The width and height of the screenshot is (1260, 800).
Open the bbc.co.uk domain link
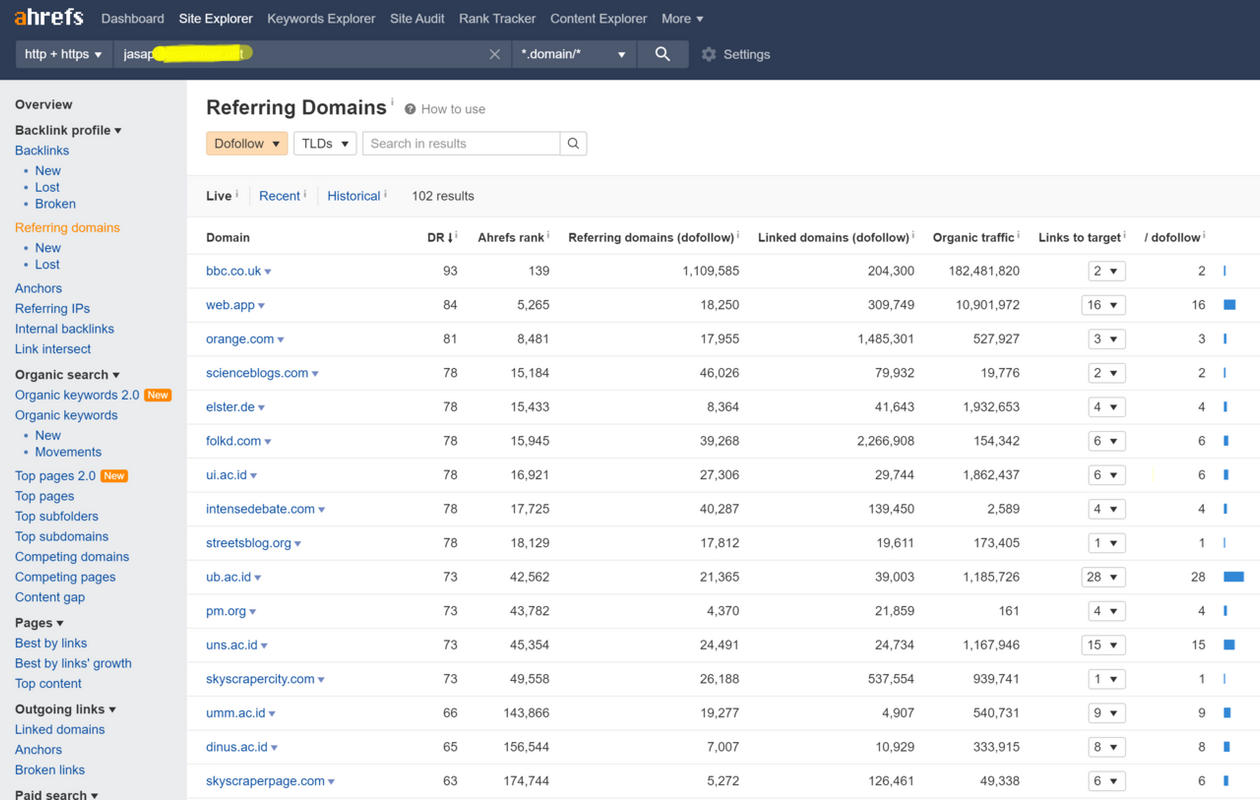tap(233, 271)
